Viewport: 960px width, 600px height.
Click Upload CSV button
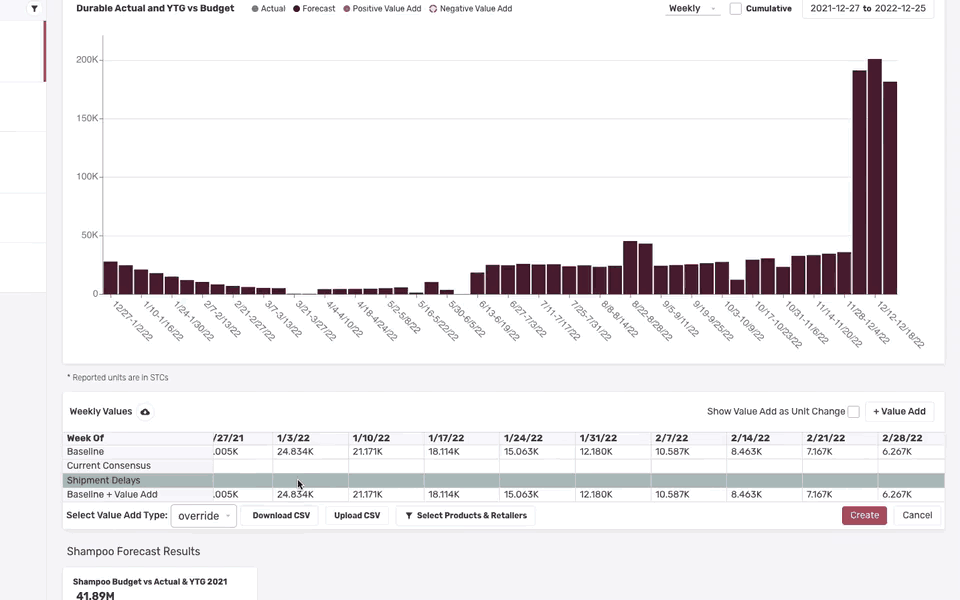pos(357,516)
